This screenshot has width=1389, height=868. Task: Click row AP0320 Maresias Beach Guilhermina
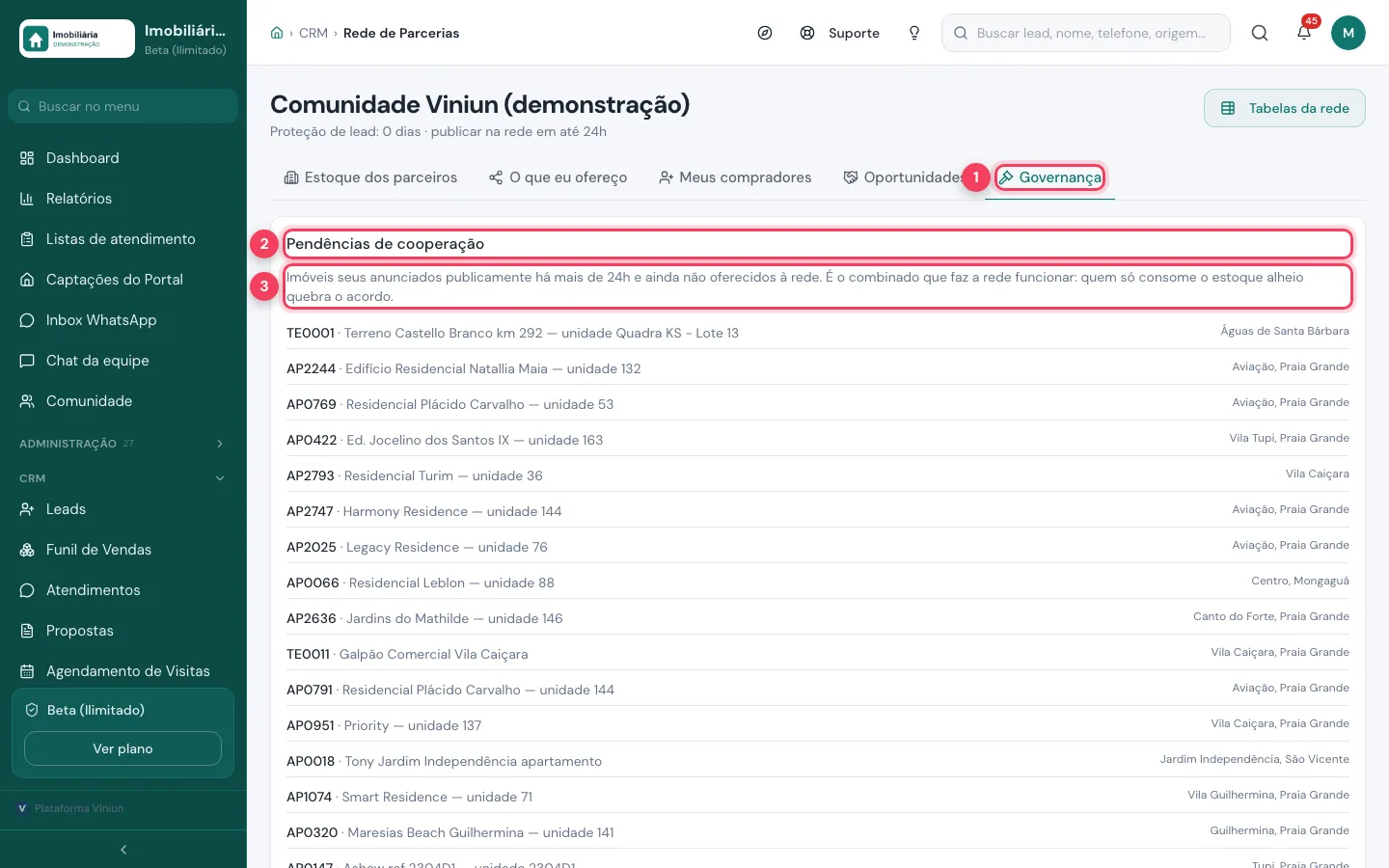(818, 832)
